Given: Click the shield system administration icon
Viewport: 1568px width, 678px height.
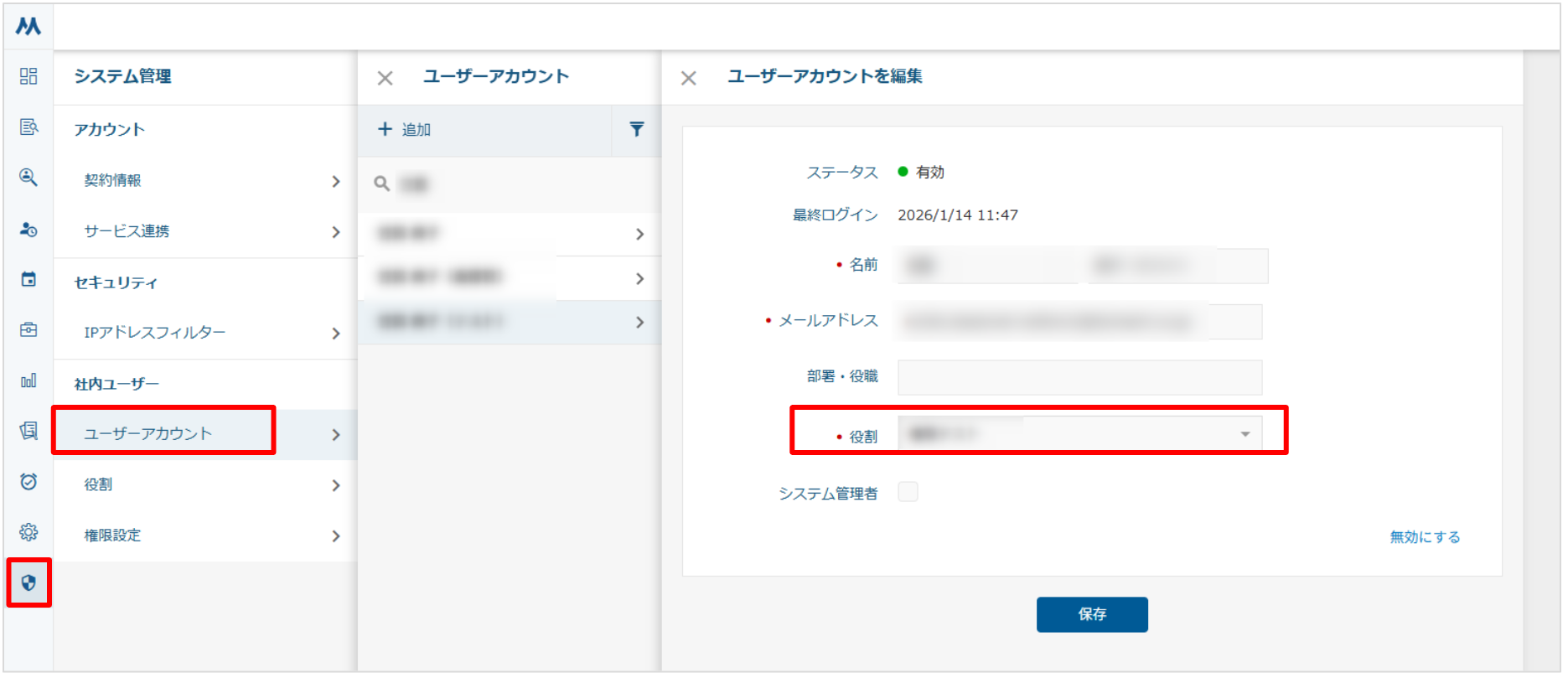Looking at the screenshot, I should (x=28, y=582).
